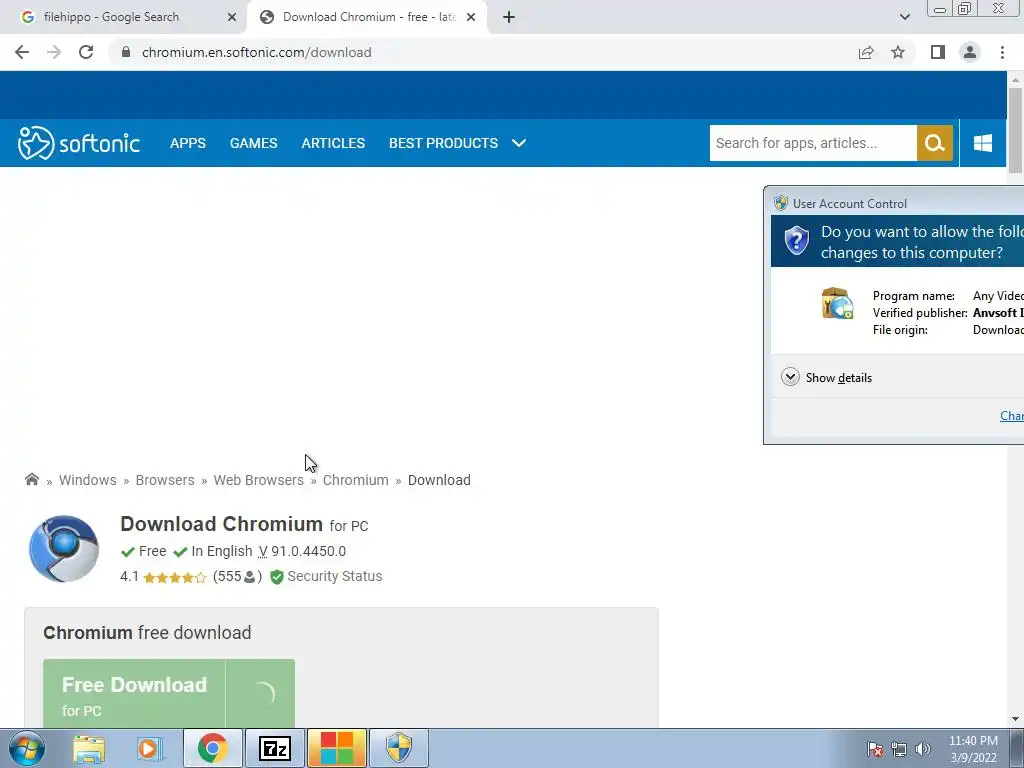Open the File Explorer taskbar icon
Image resolution: width=1024 pixels, height=768 pixels.
point(89,748)
